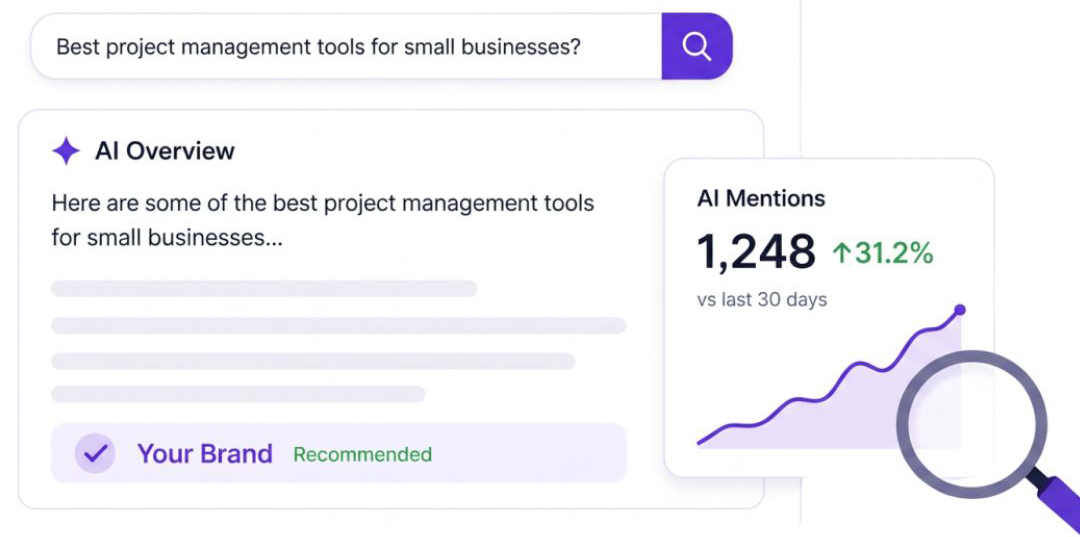This screenshot has height=537, width=1080.
Task: Open the AI Overview heading
Action: click(165, 151)
